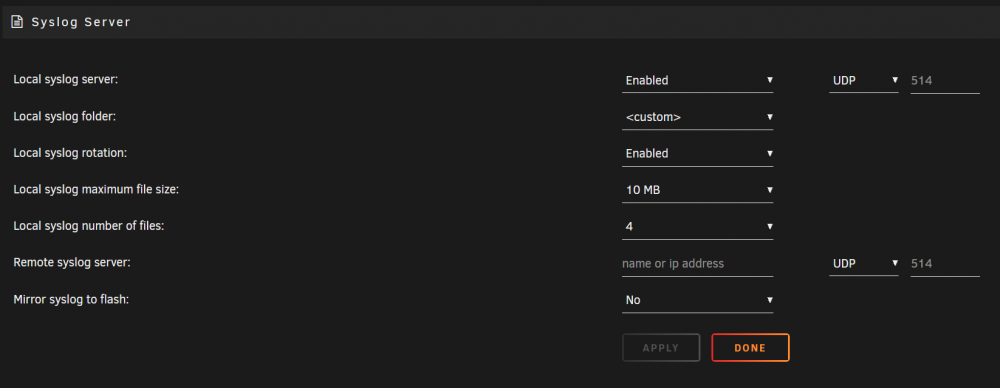Click the Syslog Server document icon
1000x388 pixels.
[17, 22]
